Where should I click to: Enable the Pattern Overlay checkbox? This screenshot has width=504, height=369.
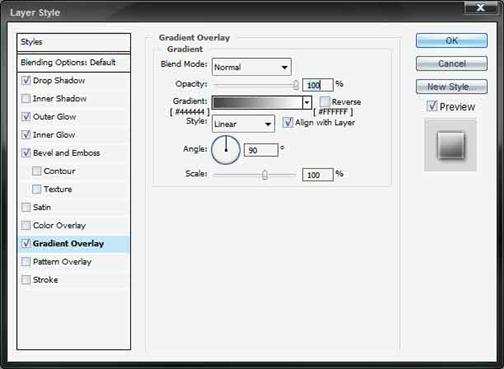pyautogui.click(x=26, y=262)
